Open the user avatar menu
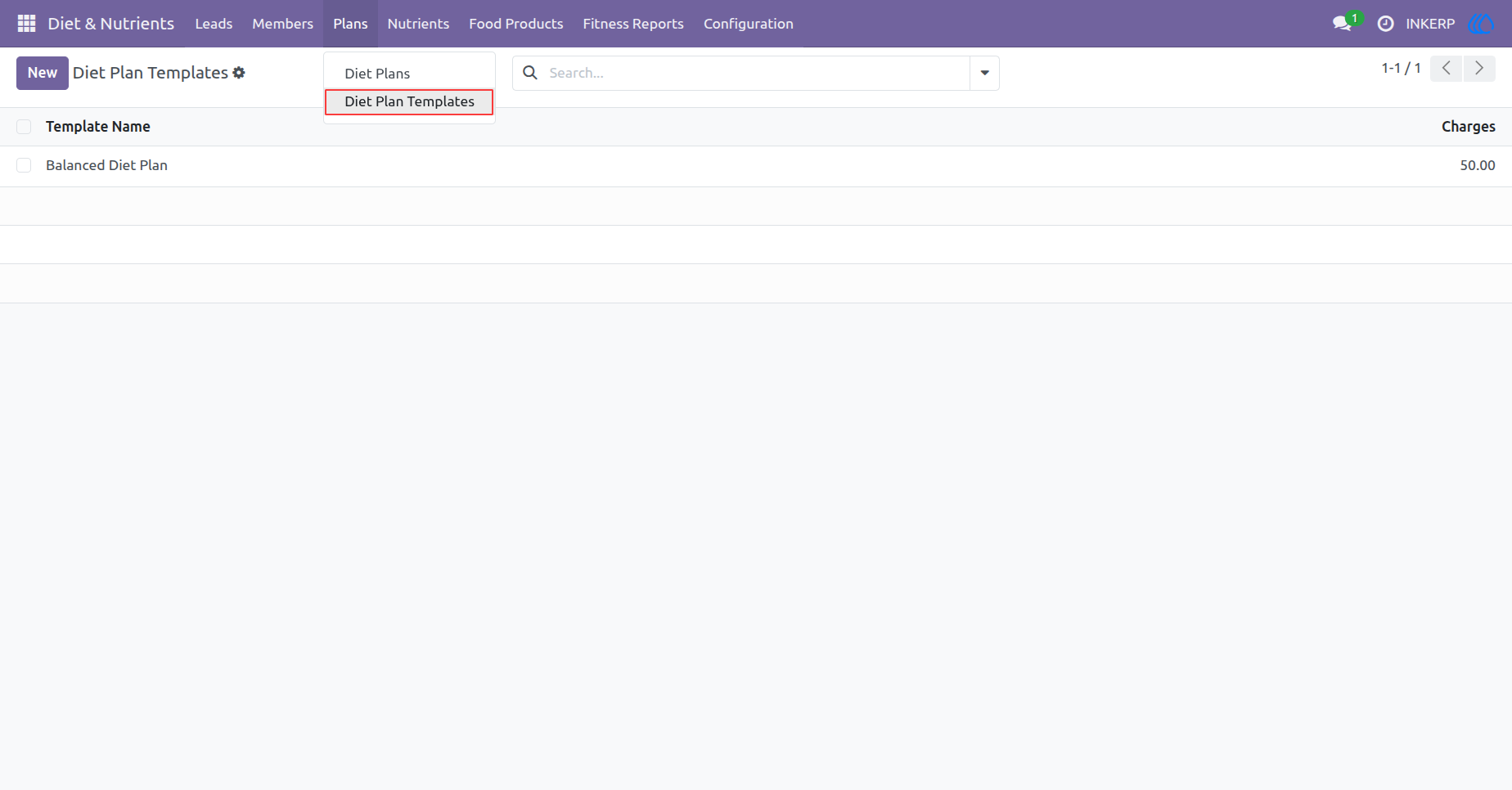This screenshot has height=790, width=1512. click(x=1481, y=24)
